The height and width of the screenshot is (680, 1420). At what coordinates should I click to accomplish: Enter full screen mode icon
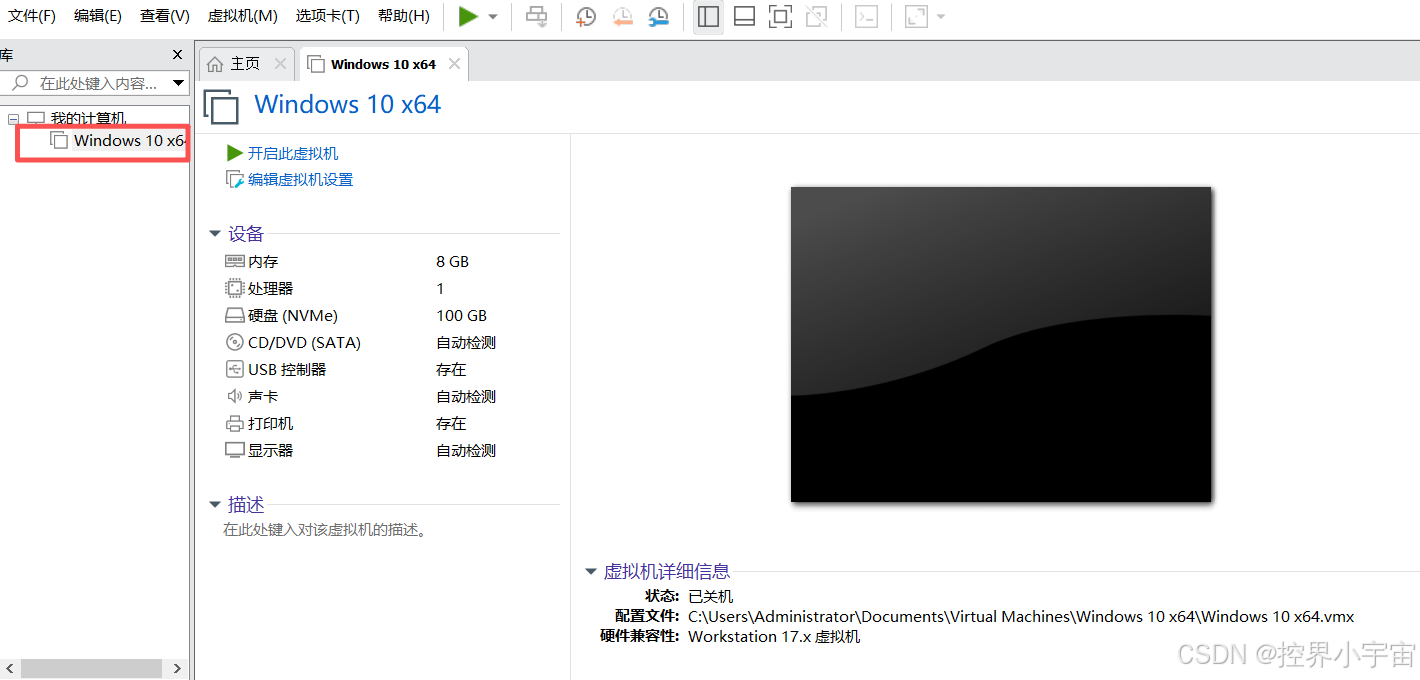(780, 17)
